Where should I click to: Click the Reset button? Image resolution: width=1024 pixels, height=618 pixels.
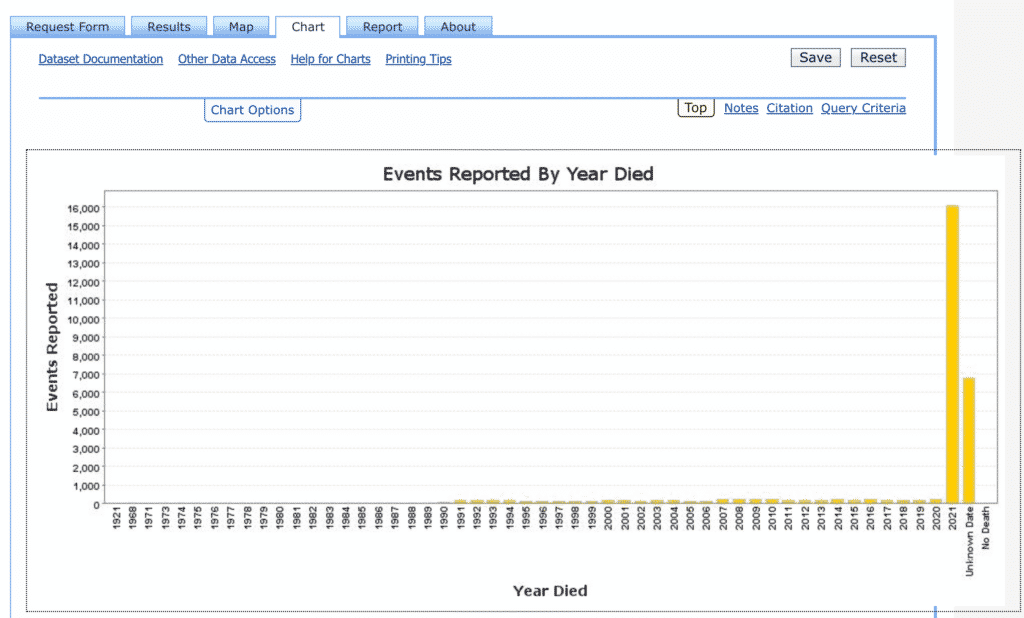pyautogui.click(x=878, y=57)
